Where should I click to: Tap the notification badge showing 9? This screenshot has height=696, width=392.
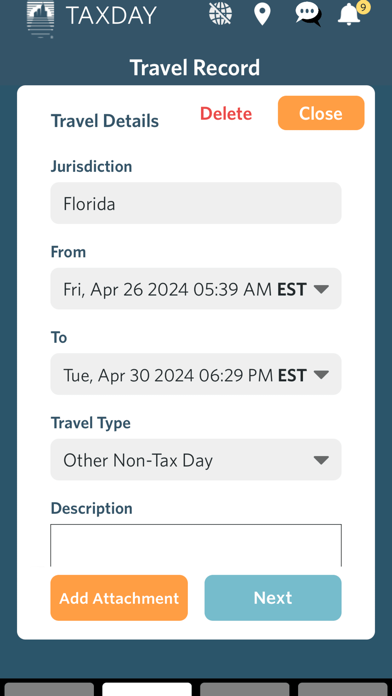(364, 7)
